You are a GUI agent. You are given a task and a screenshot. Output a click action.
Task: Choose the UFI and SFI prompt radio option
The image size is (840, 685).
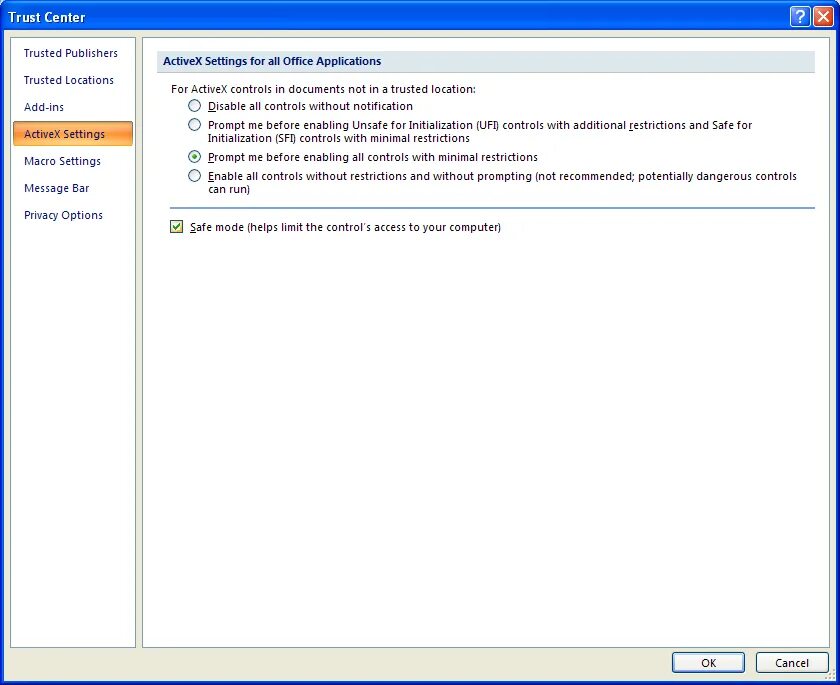coord(194,125)
